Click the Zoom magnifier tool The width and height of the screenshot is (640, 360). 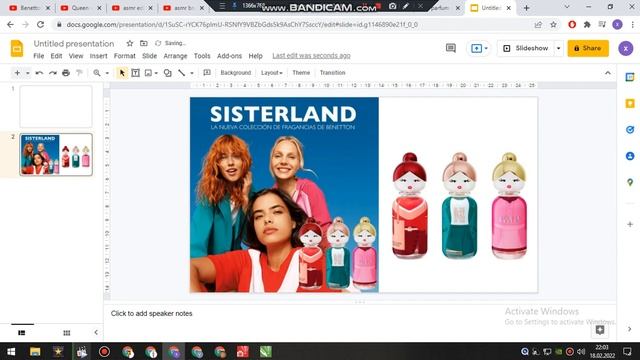(97, 73)
